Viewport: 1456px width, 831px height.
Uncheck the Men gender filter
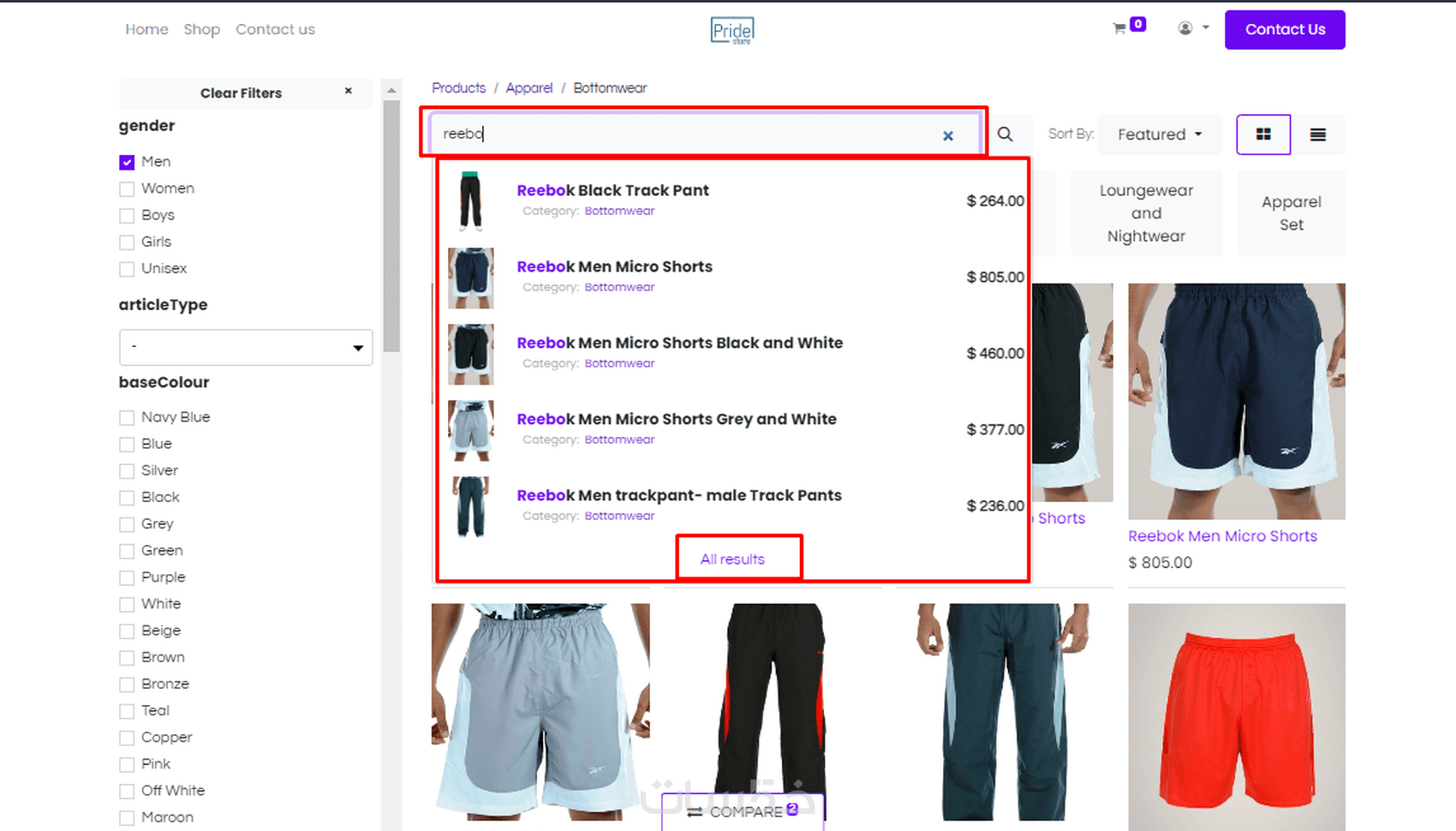(x=127, y=162)
